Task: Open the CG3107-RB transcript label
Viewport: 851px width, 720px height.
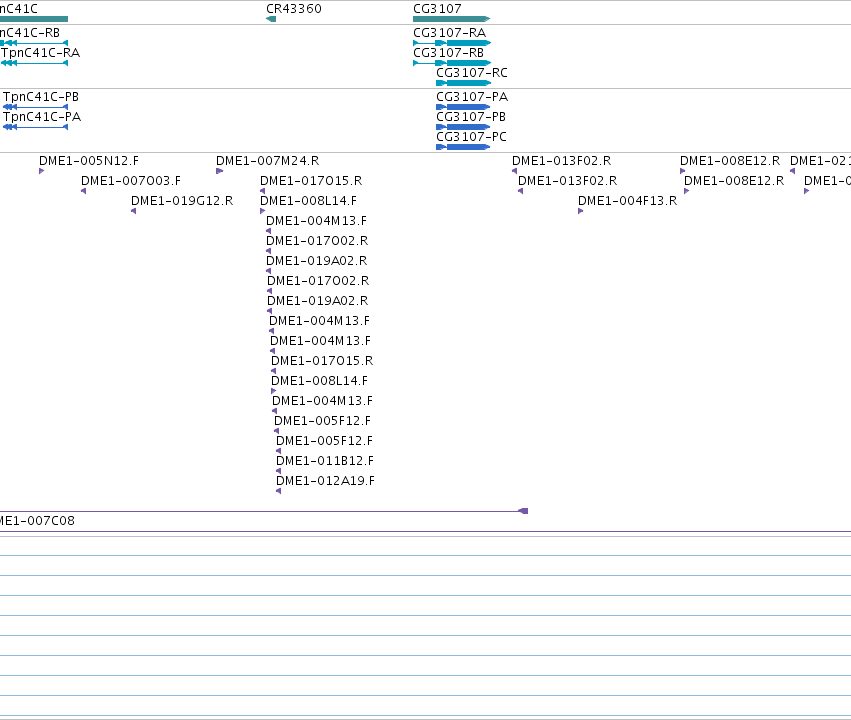Action: 448,53
